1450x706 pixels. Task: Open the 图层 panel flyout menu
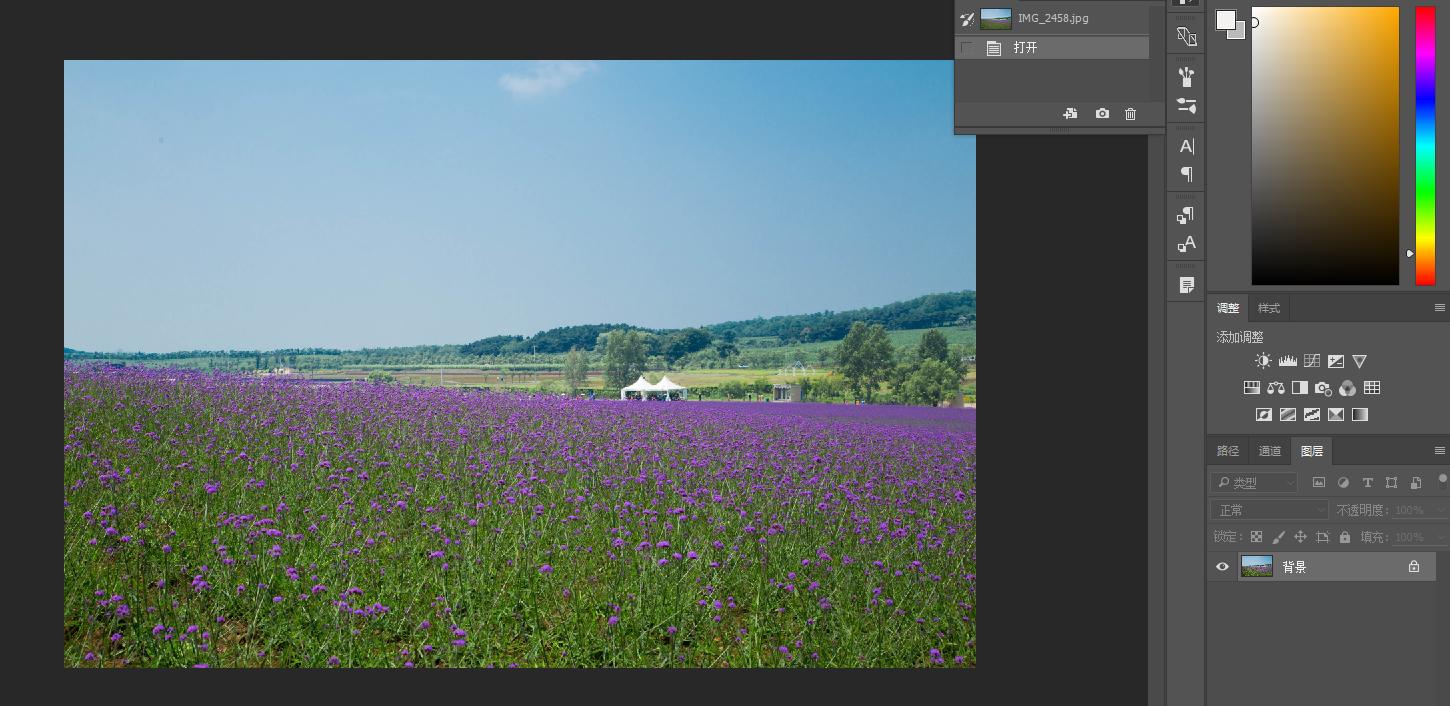pos(1440,451)
